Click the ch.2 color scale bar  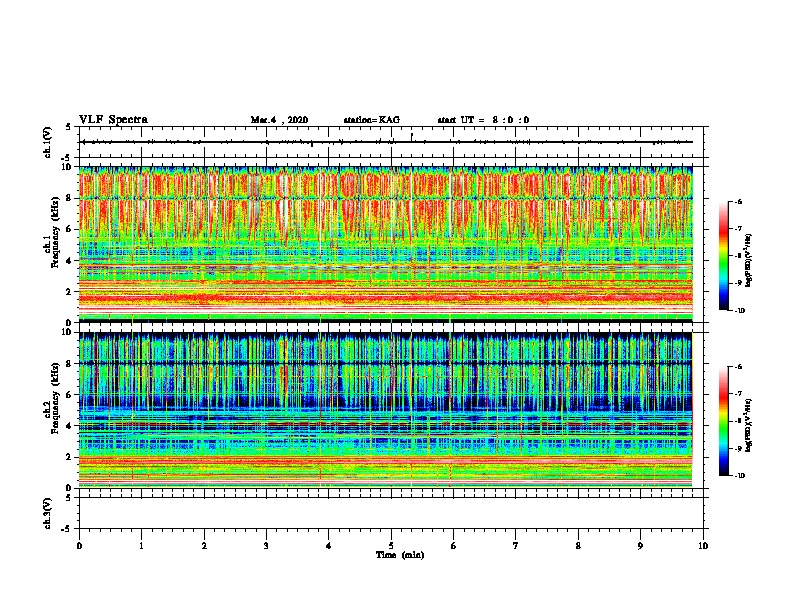coord(723,421)
